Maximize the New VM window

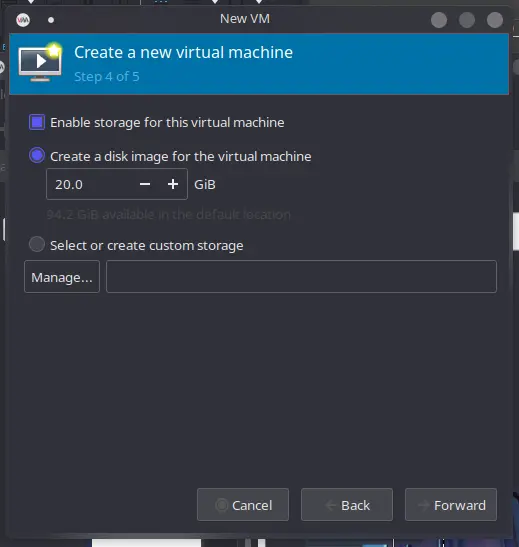pos(467,20)
